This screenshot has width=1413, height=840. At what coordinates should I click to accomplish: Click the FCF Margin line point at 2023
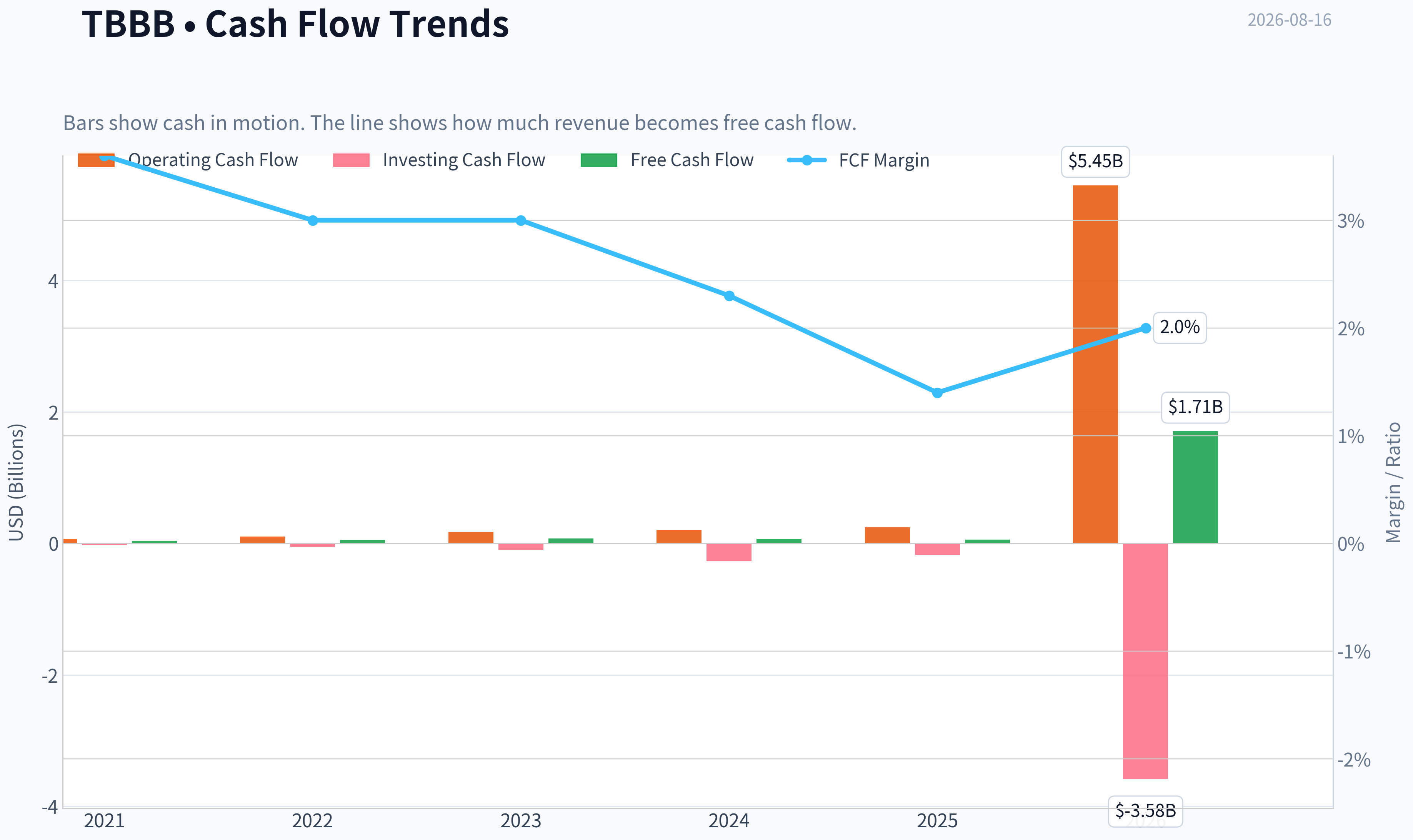pos(521,220)
